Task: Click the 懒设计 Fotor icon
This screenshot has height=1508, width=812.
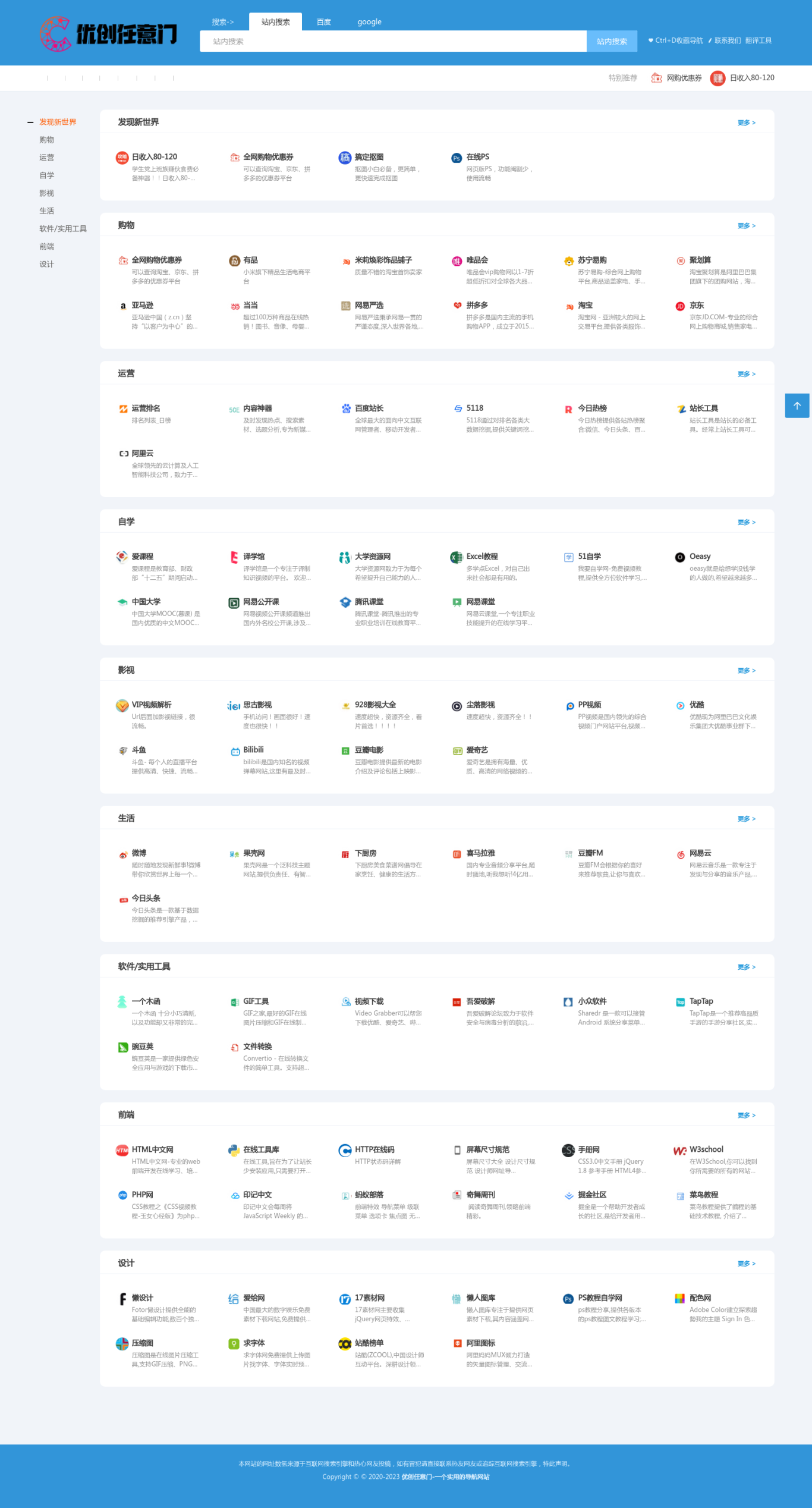Action: pos(122,1299)
